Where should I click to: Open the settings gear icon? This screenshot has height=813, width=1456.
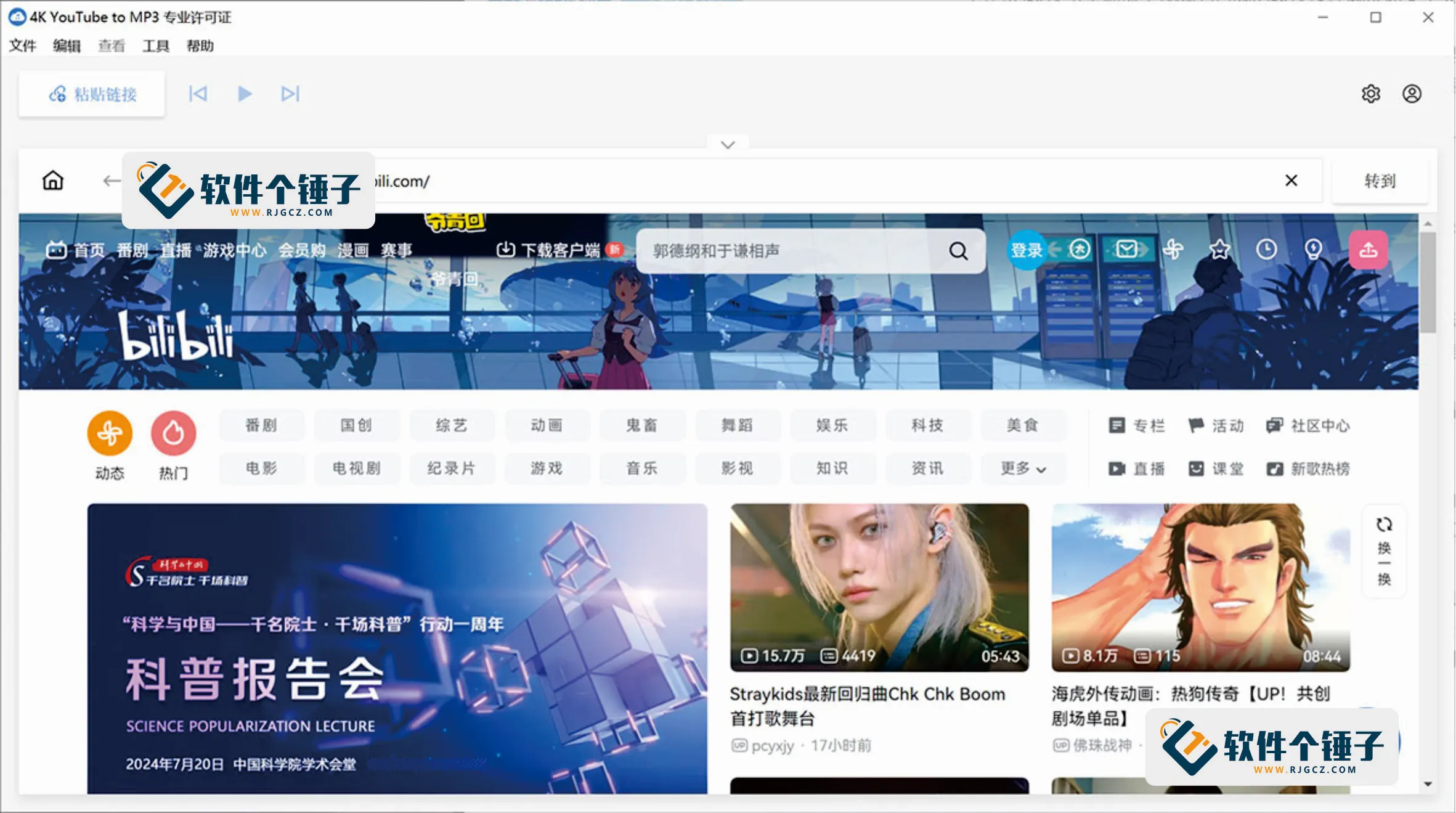[1371, 94]
